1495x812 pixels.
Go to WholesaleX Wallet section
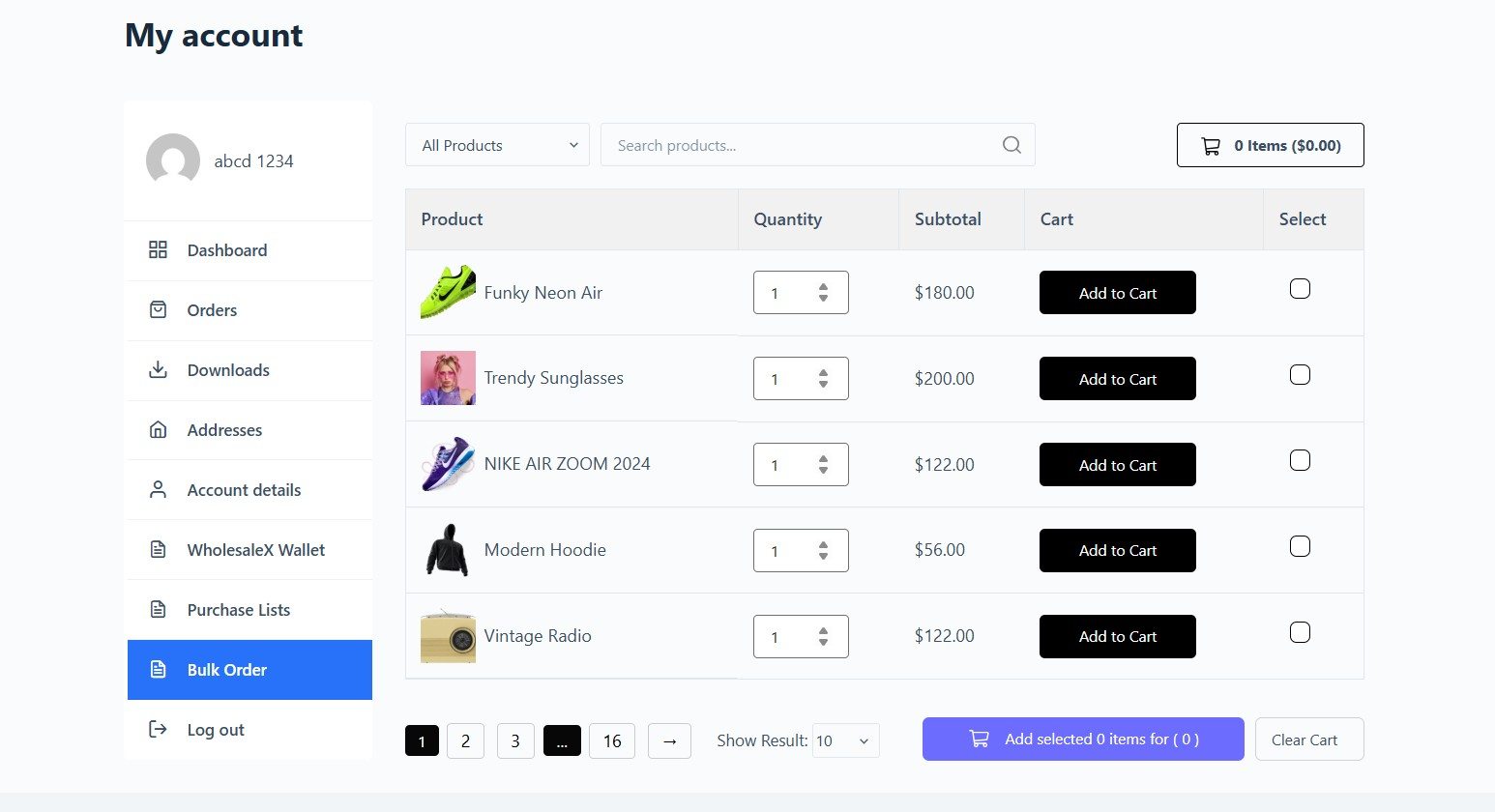(x=255, y=550)
